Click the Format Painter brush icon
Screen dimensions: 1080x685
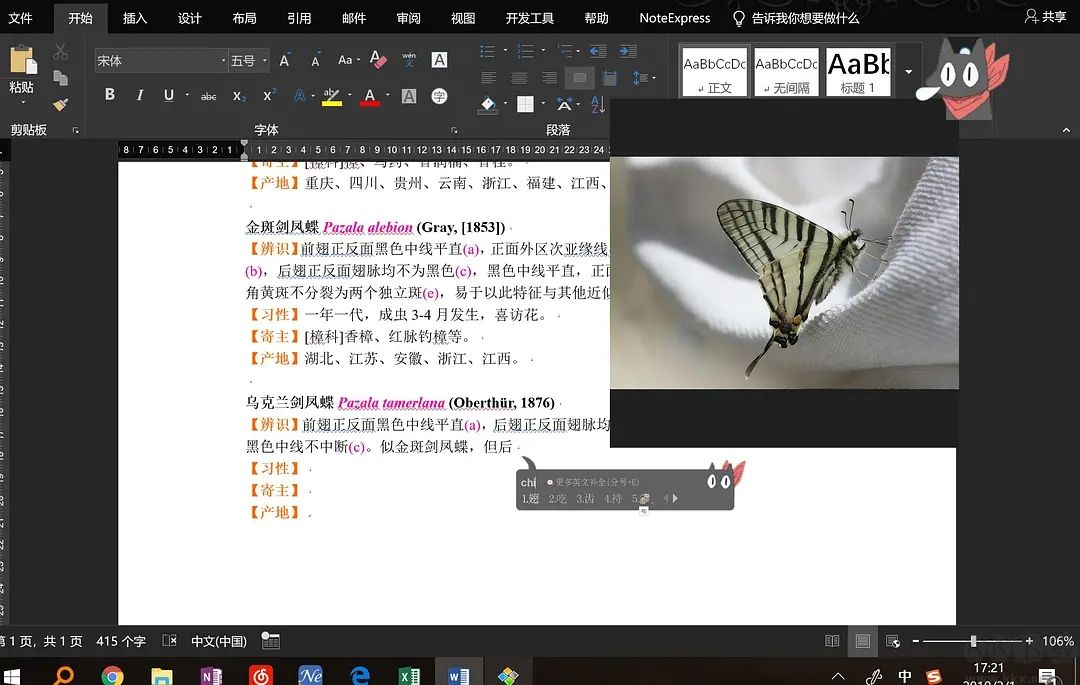61,103
